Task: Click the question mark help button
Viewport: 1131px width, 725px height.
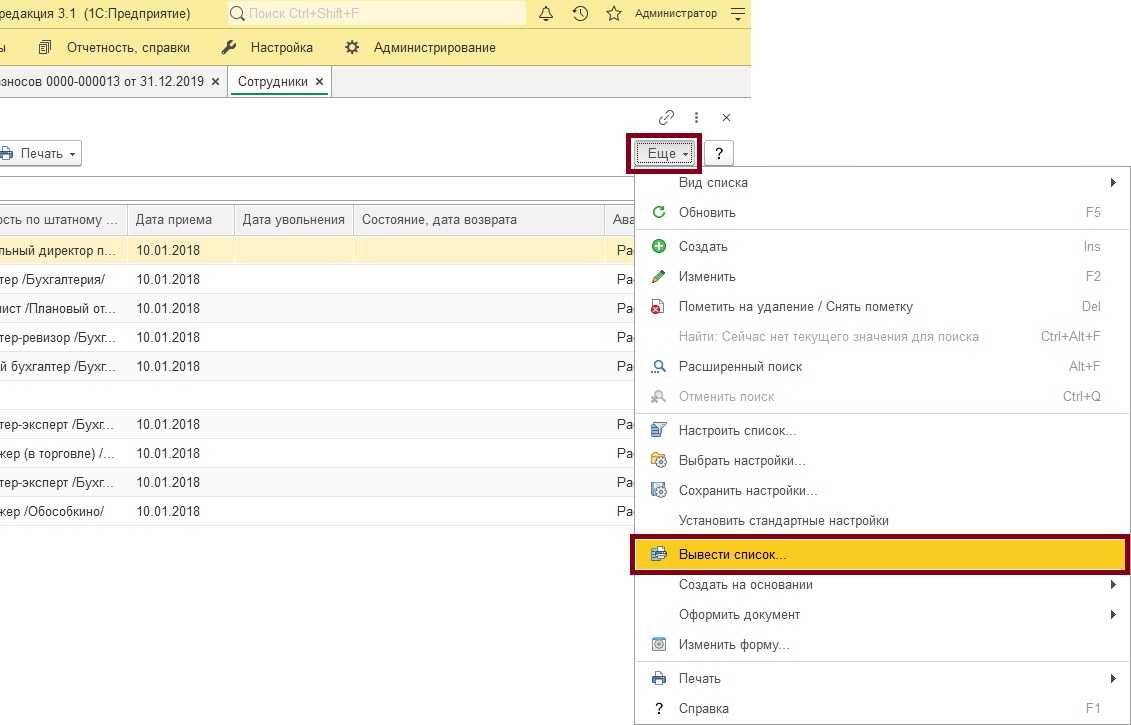Action: pos(719,154)
